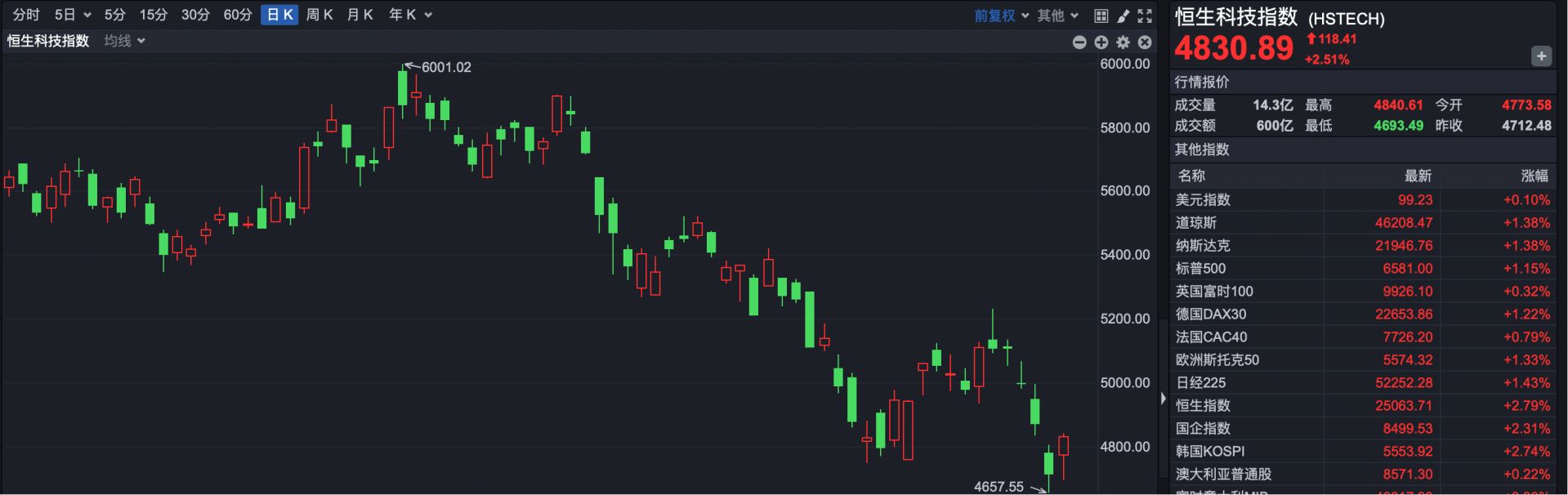Open the 前复权 adjustment dropdown
Image resolution: width=1568 pixels, height=495 pixels.
[x=1001, y=16]
